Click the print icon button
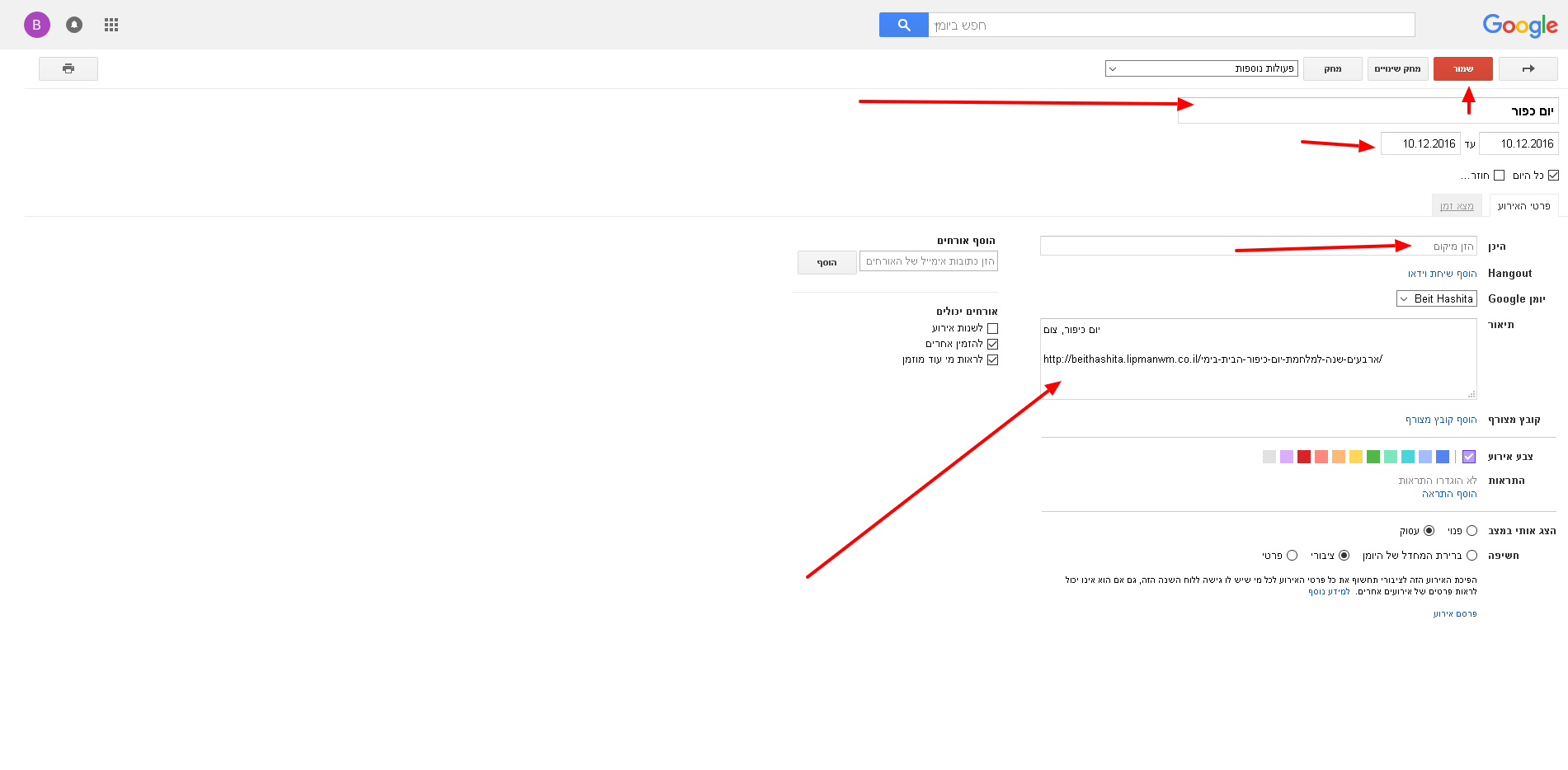Image resolution: width=1568 pixels, height=770 pixels. (x=68, y=68)
